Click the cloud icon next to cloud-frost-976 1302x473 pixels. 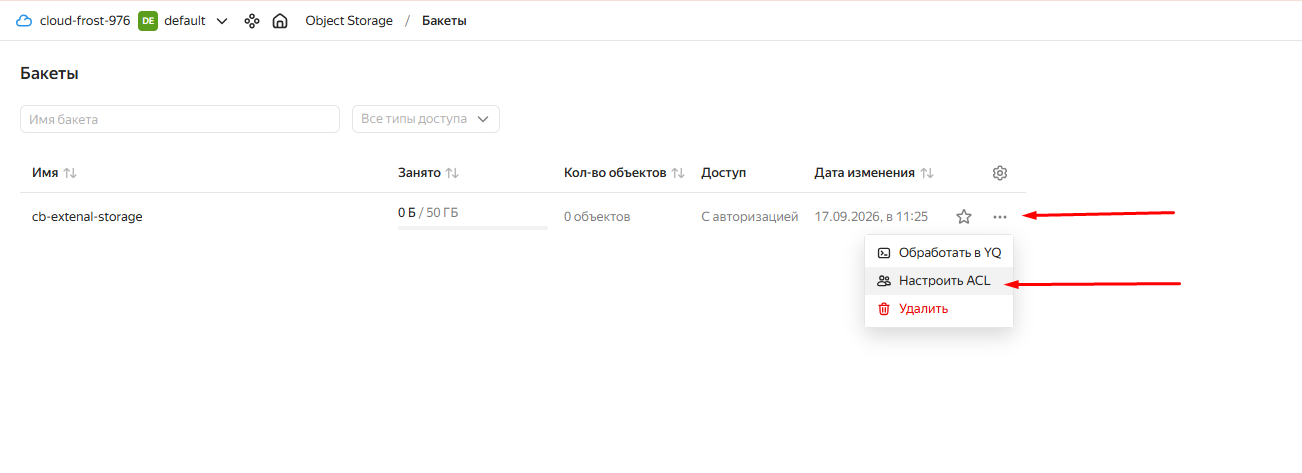(x=24, y=21)
